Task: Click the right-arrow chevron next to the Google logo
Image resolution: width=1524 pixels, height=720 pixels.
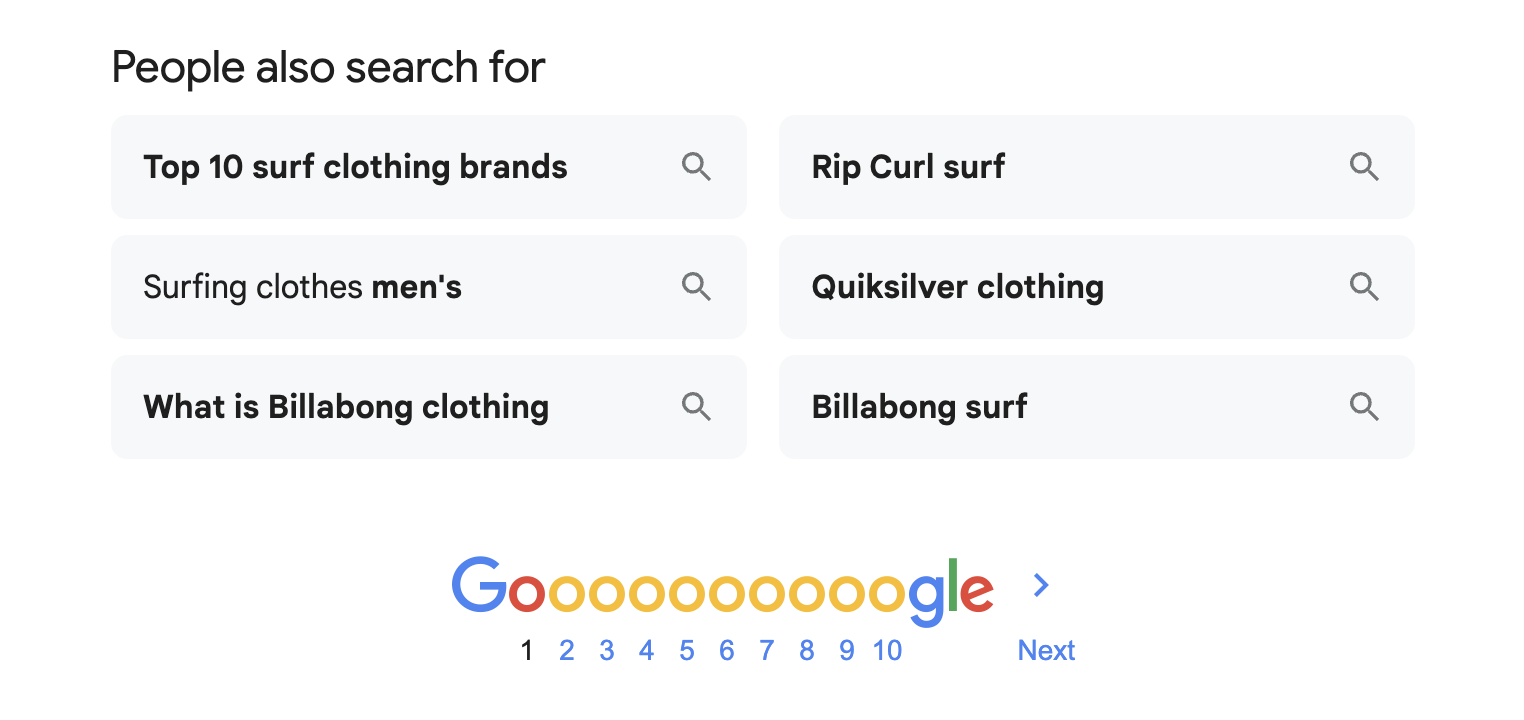Action: click(x=1040, y=585)
